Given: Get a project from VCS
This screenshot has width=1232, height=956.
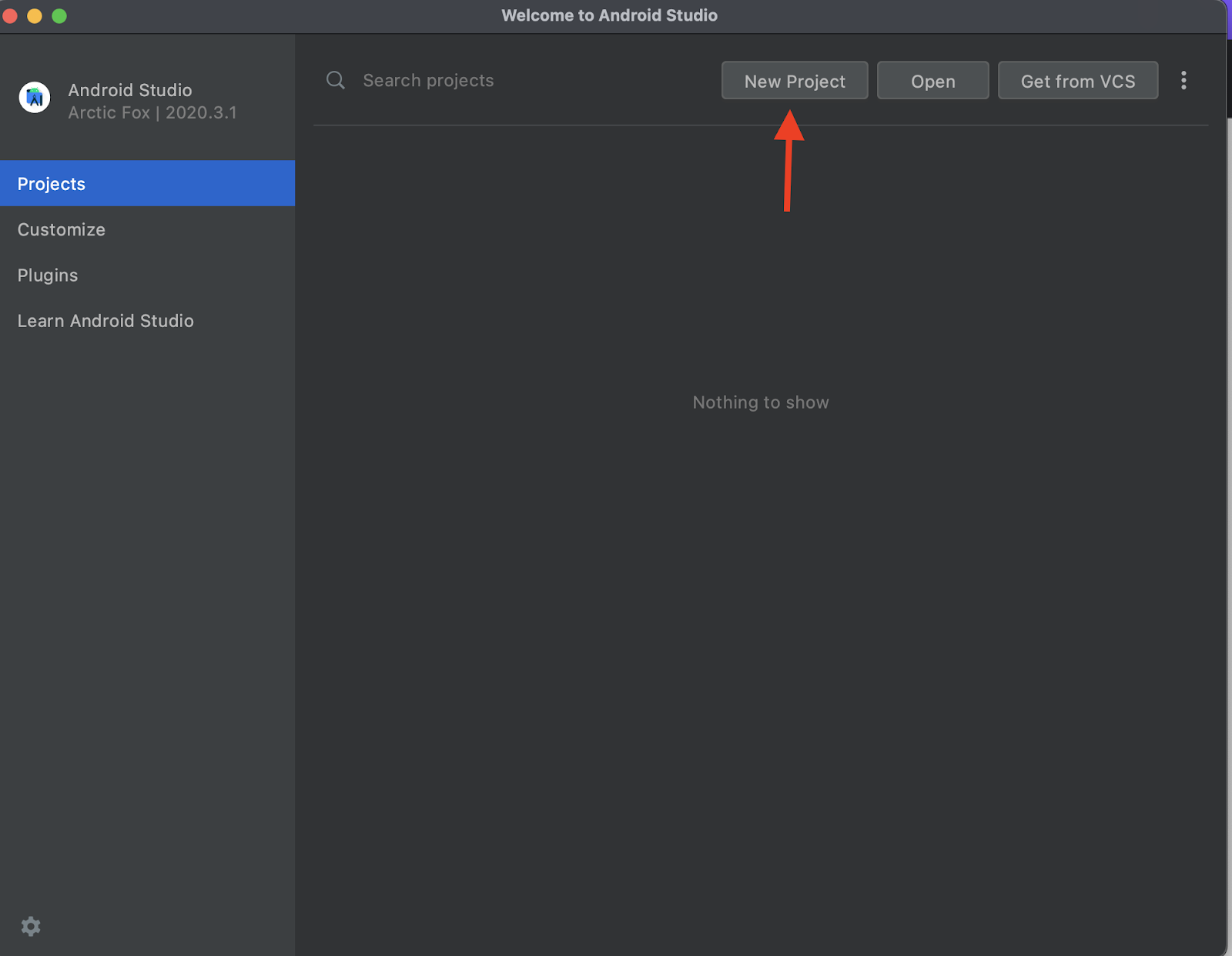Looking at the screenshot, I should click(1078, 80).
